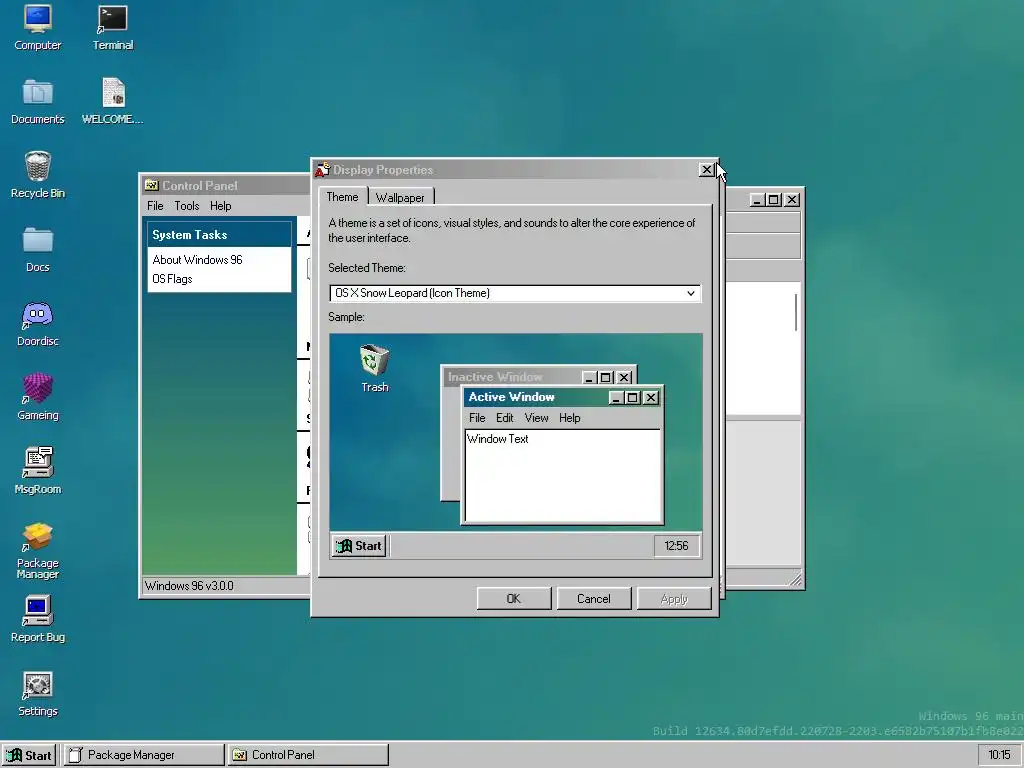Screen dimensions: 1024x768
Task: Switch to Control Panel taskbar button
Action: 308,755
